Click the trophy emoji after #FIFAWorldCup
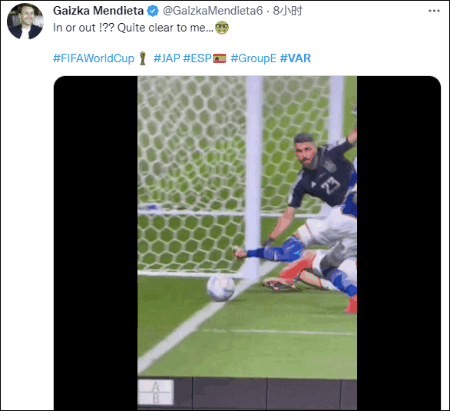 pos(143,58)
